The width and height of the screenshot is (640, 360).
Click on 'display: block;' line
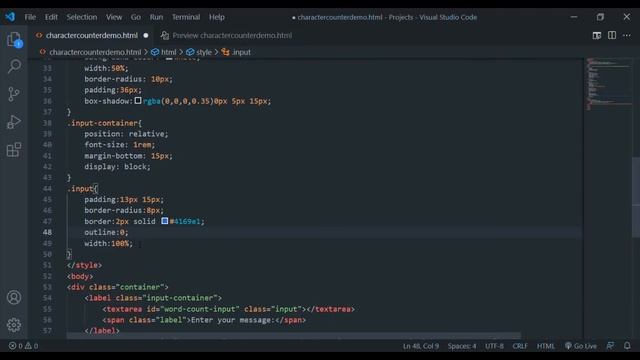(x=117, y=167)
